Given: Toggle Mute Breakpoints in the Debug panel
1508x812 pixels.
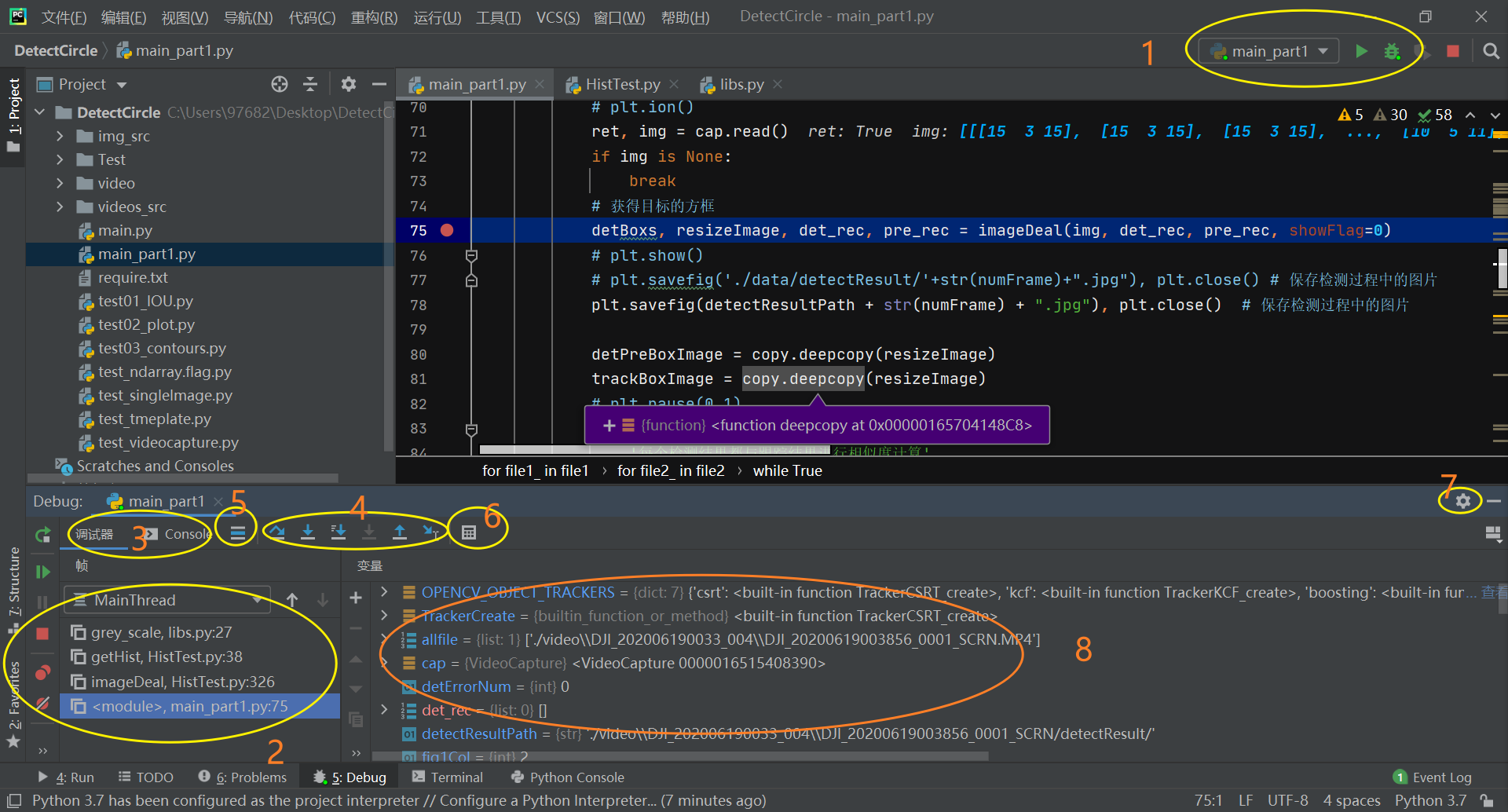Looking at the screenshot, I should pyautogui.click(x=42, y=704).
